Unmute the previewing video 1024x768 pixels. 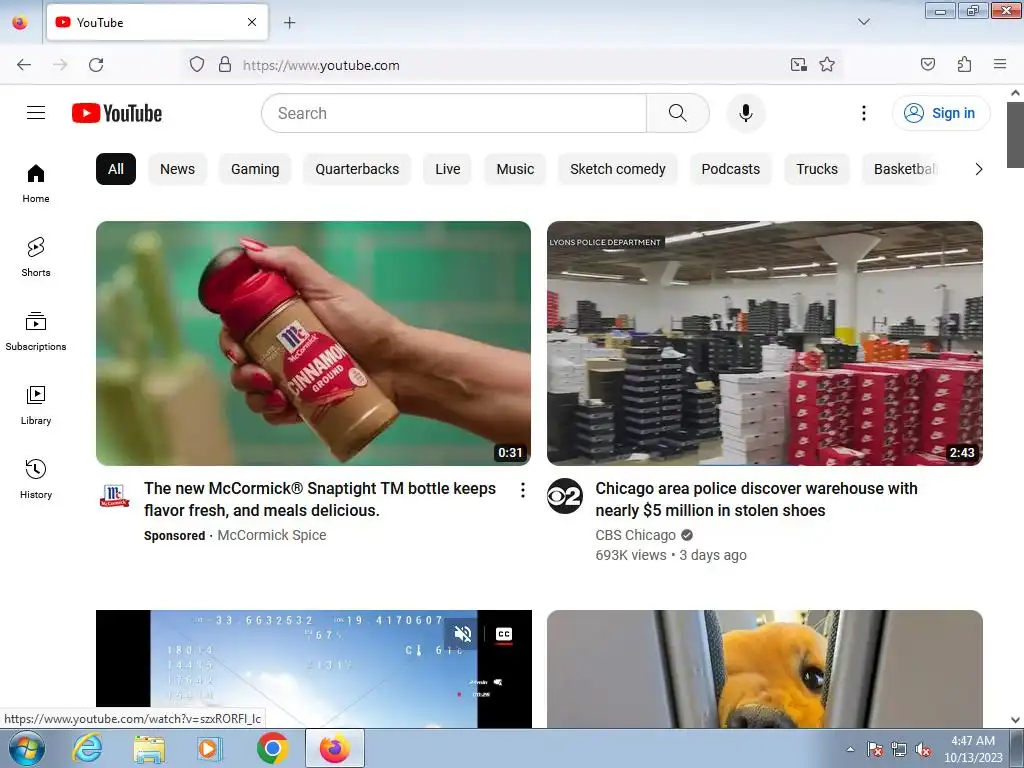[x=463, y=633]
